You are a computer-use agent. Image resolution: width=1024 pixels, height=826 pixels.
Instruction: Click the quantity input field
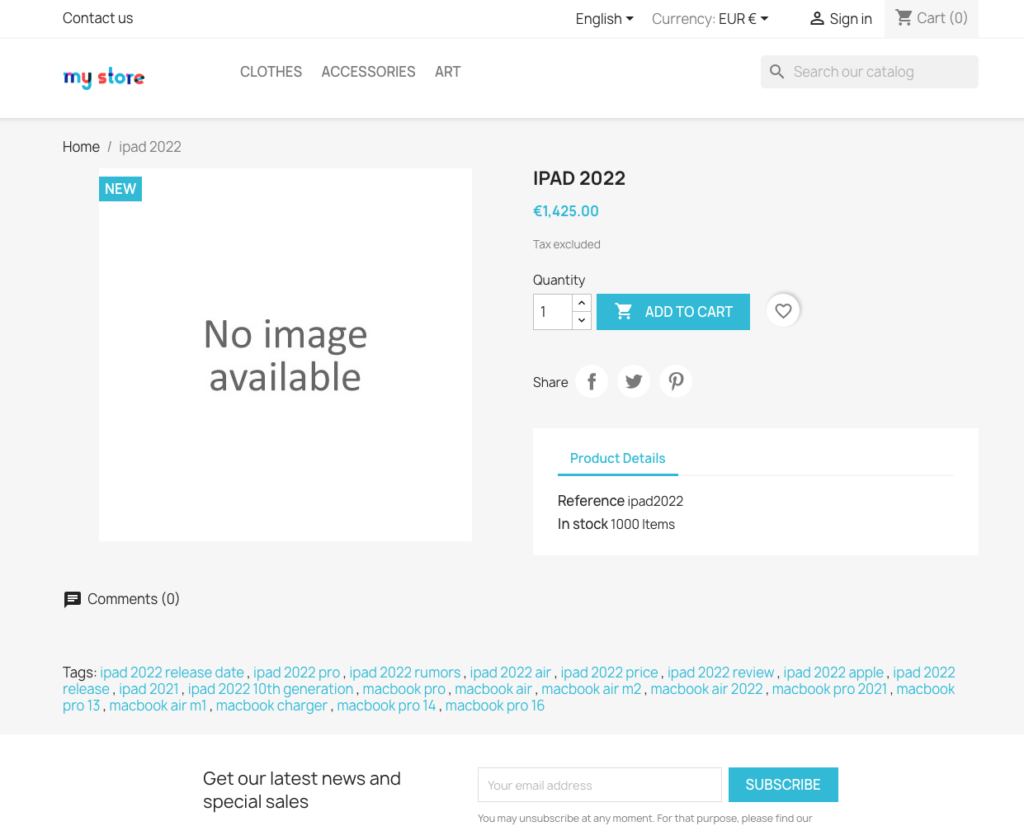553,312
